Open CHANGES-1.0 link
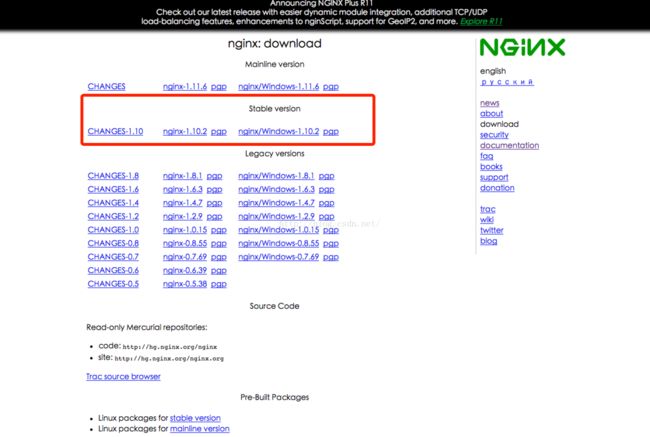 tap(113, 230)
